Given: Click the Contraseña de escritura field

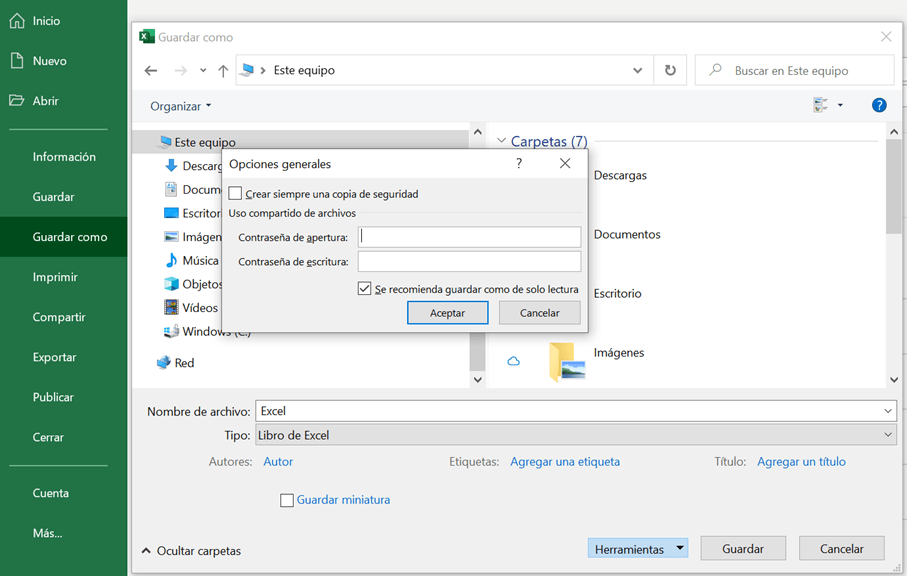Looking at the screenshot, I should tap(469, 262).
